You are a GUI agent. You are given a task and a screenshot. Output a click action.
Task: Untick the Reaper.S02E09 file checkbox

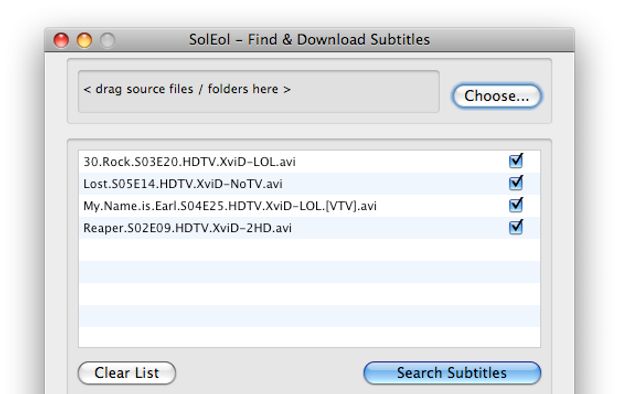coord(516,227)
